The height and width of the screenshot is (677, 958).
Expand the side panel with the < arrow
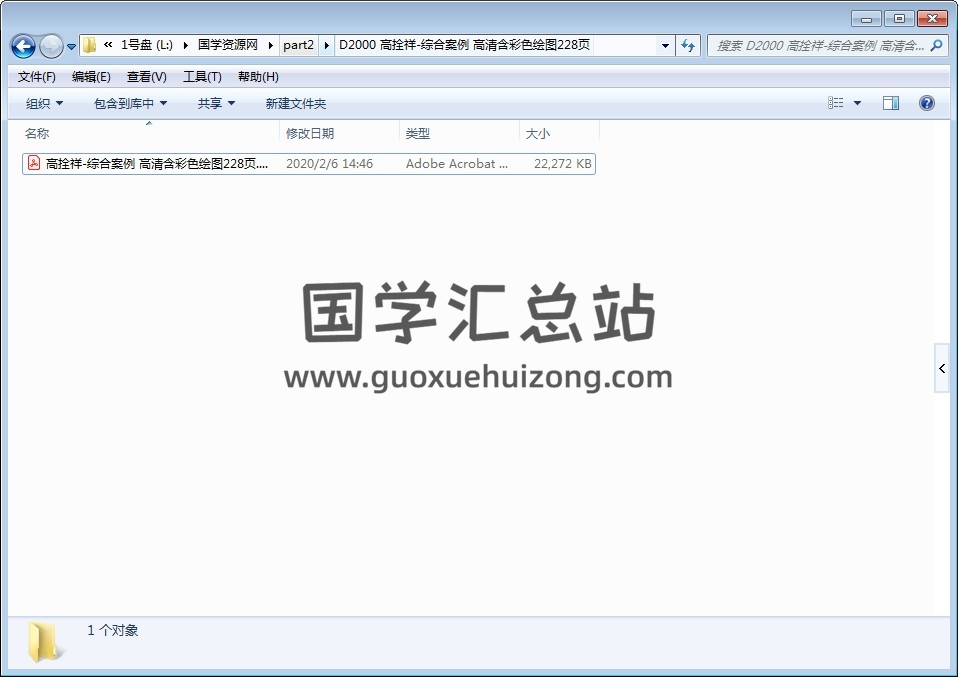point(942,368)
